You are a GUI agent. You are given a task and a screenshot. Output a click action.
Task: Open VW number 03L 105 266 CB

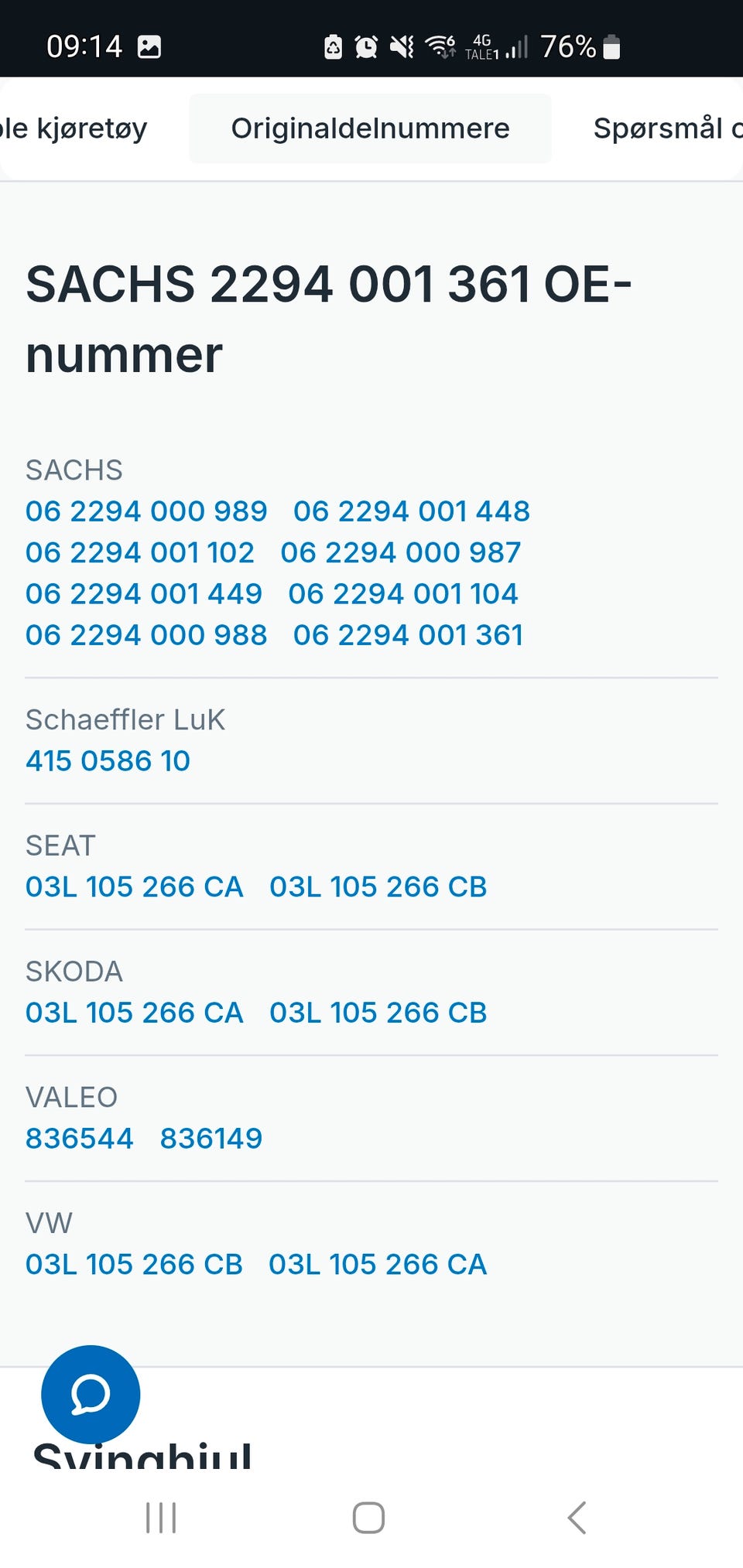(135, 1265)
